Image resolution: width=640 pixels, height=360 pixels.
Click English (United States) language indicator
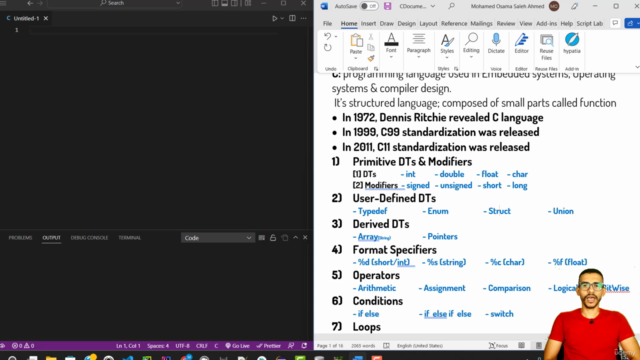pos(420,346)
